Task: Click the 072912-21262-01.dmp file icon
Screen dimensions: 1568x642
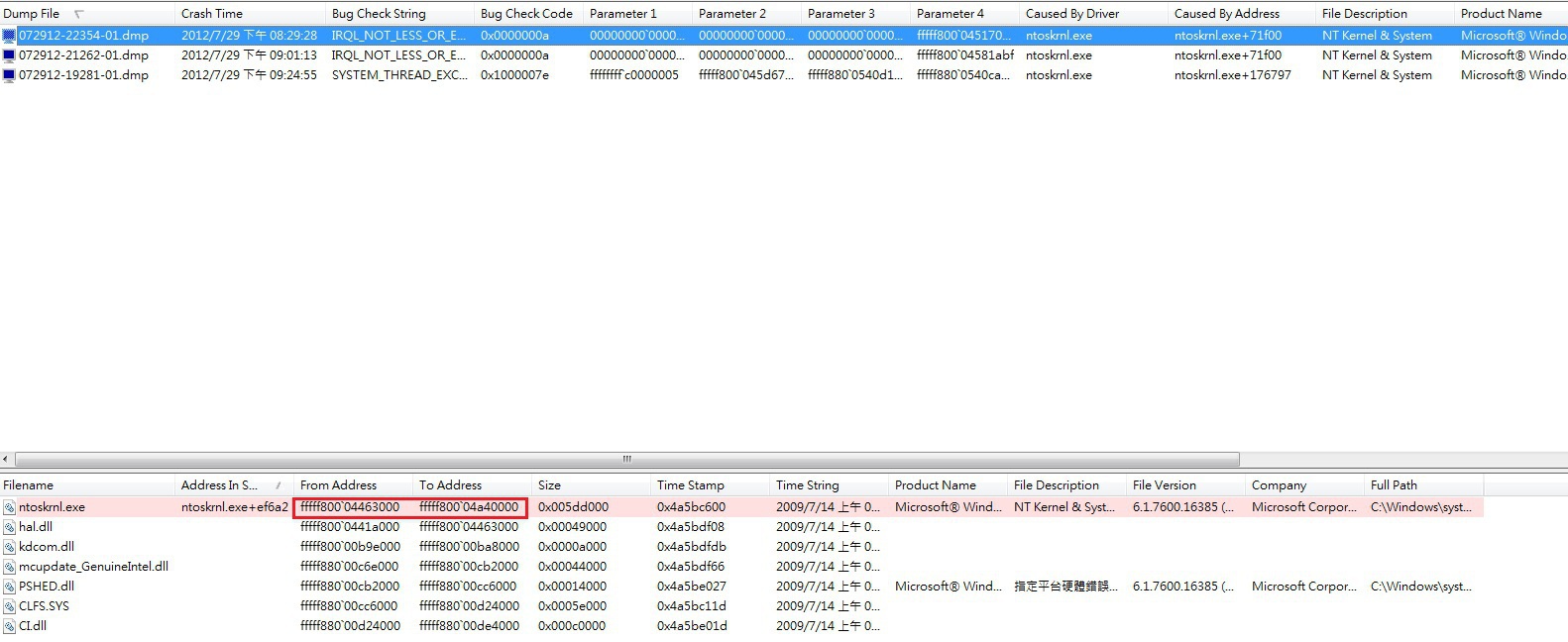Action: pos(9,55)
